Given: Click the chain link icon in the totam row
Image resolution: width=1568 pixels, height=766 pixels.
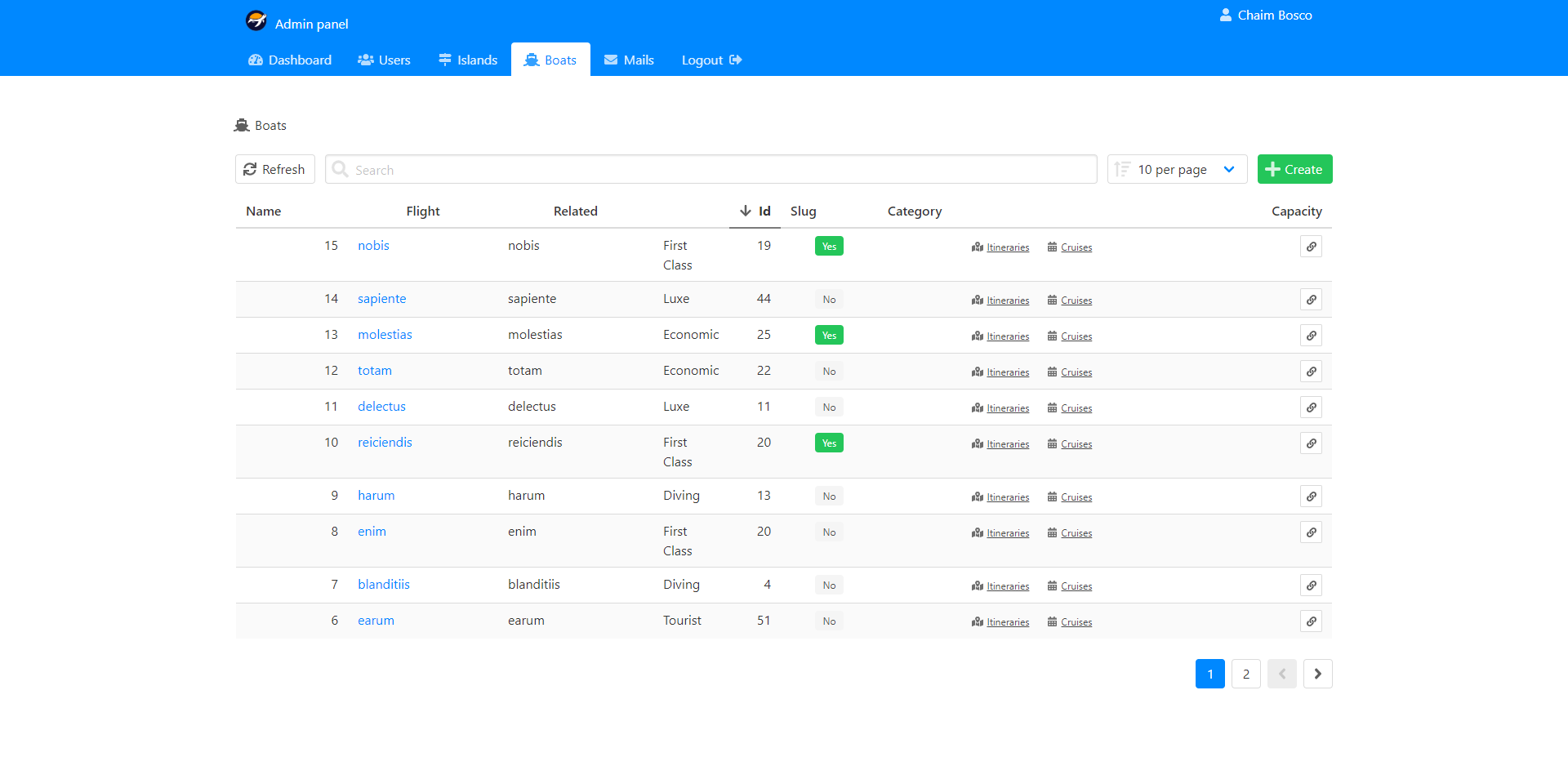Looking at the screenshot, I should tap(1312, 371).
